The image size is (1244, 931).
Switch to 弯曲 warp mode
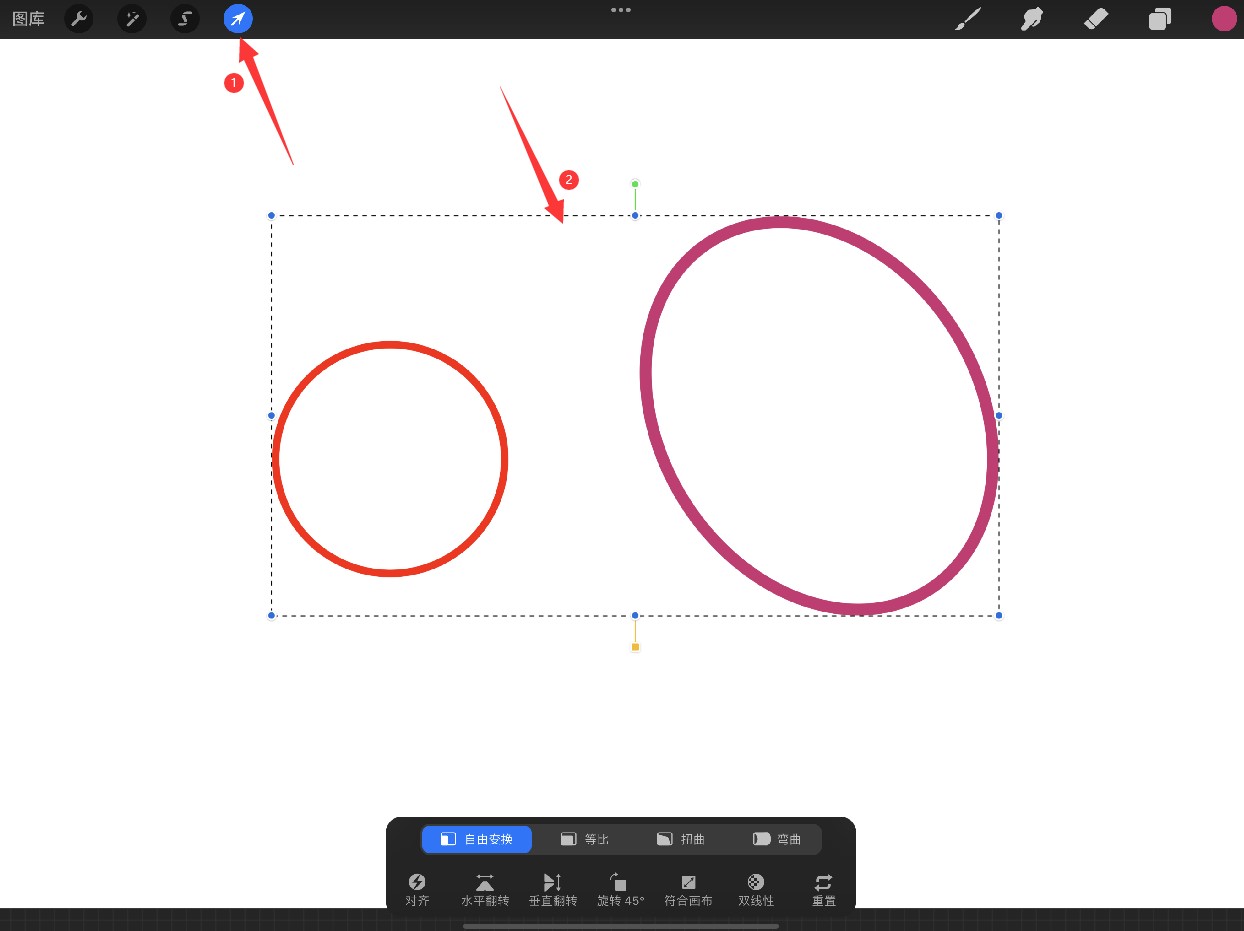tap(777, 839)
